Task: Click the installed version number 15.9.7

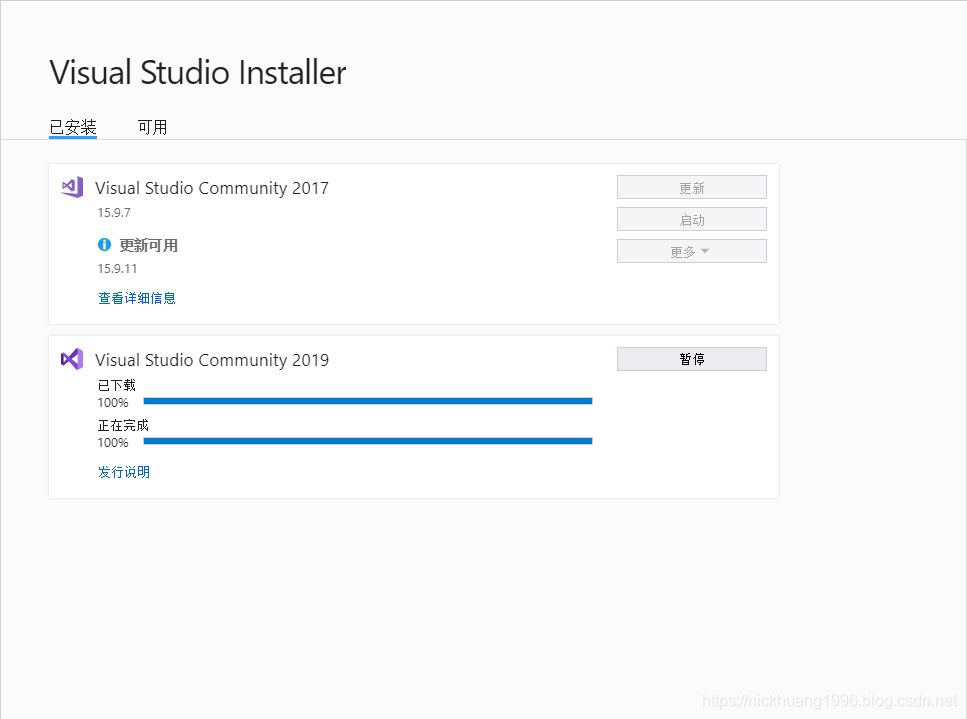Action: coord(114,213)
